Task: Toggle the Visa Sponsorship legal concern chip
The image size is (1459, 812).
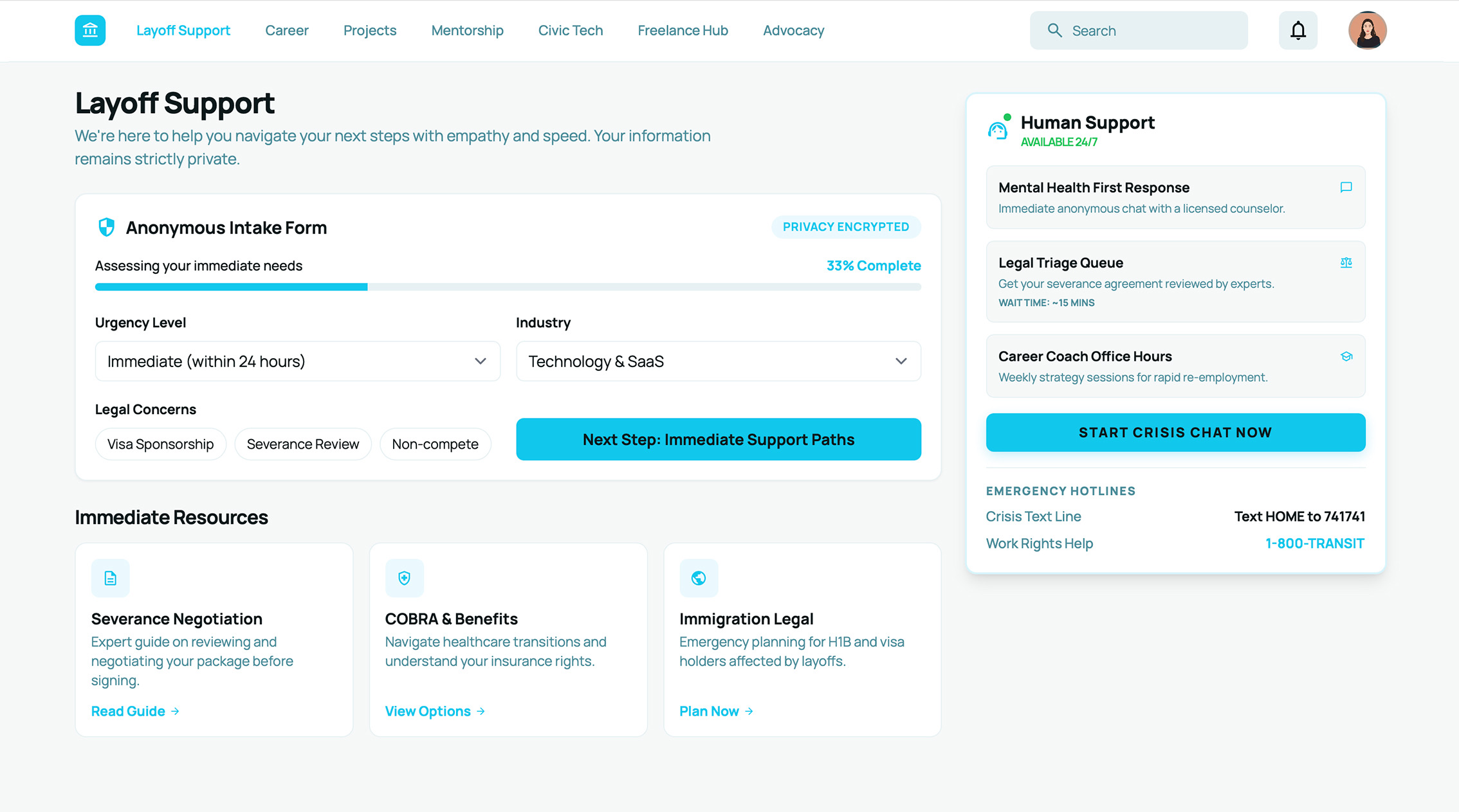Action: [160, 444]
